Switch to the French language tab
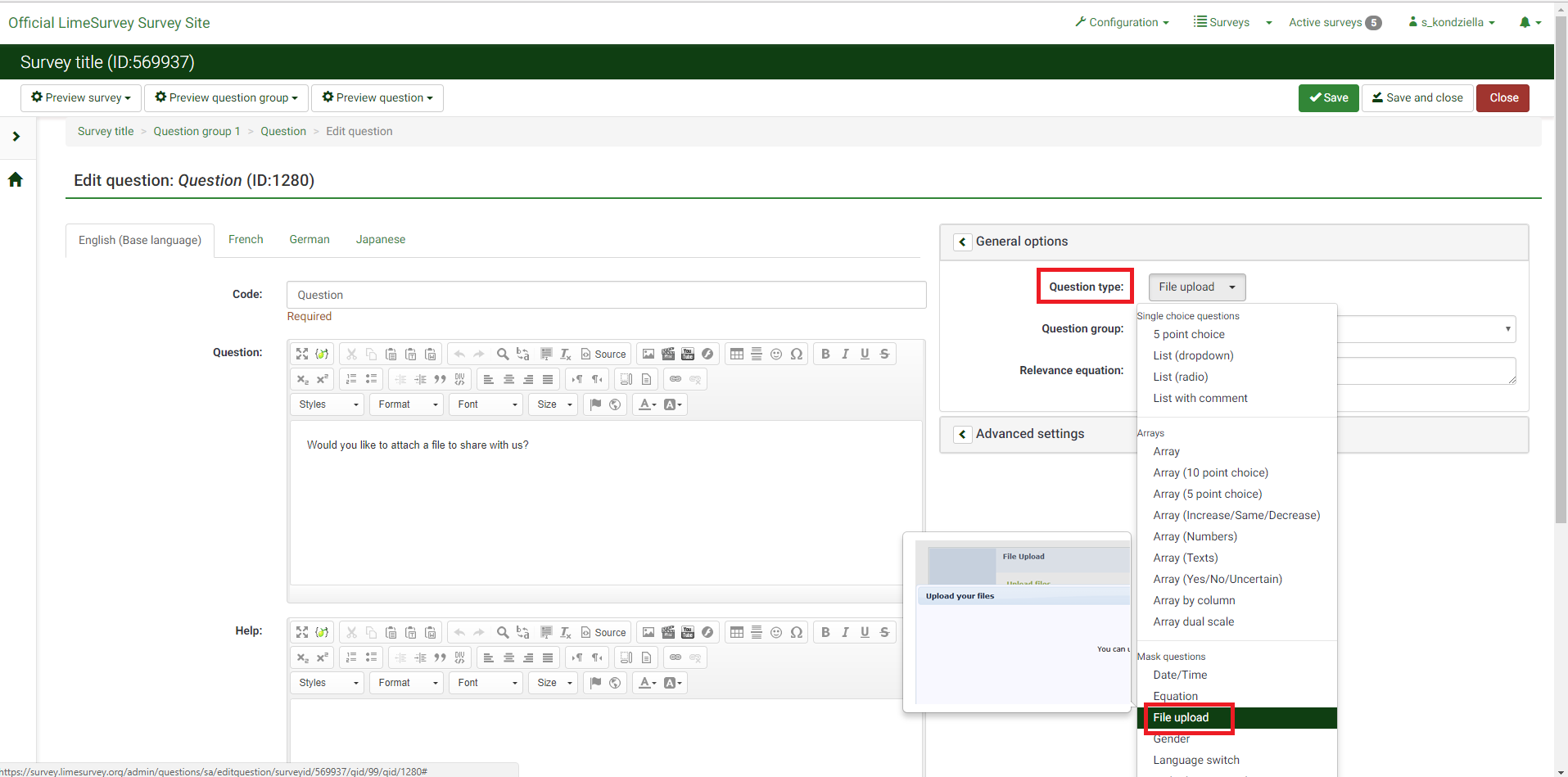Image resolution: width=1568 pixels, height=777 pixels. 246,240
